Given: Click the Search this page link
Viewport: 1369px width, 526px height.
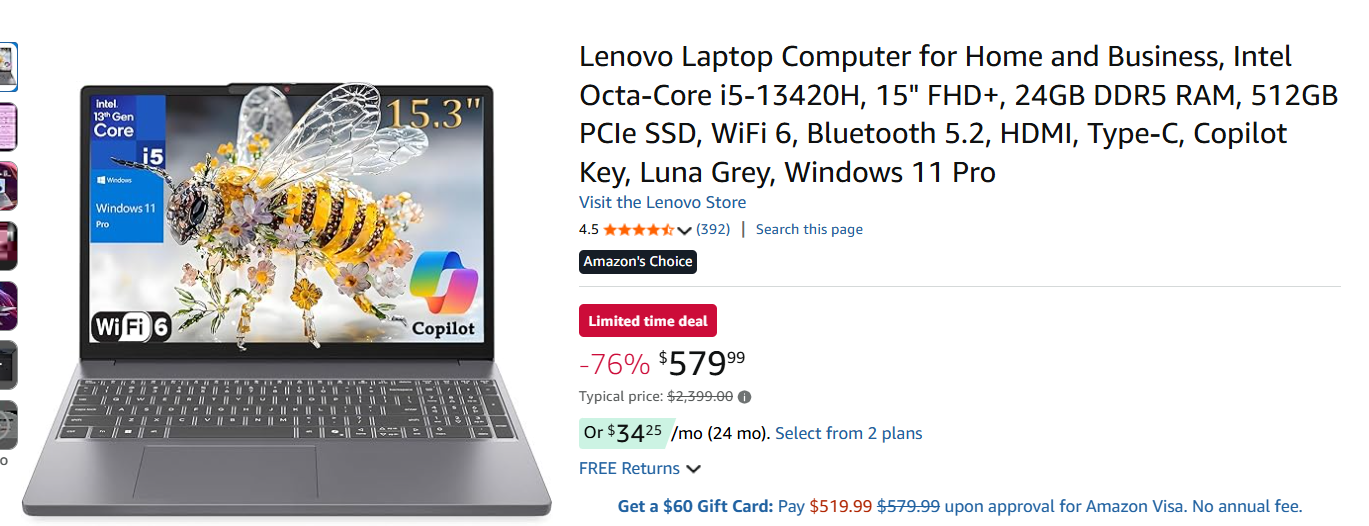Looking at the screenshot, I should coord(808,229).
